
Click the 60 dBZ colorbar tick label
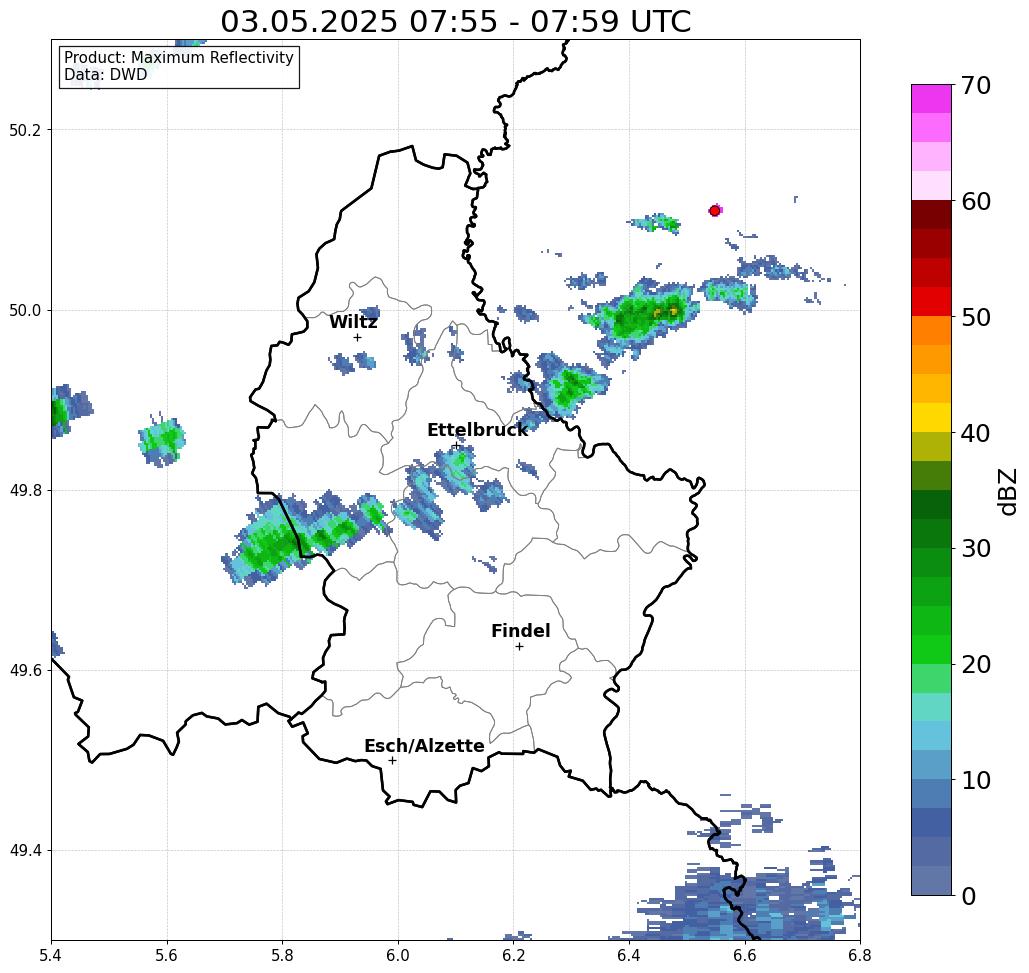pyautogui.click(x=975, y=201)
